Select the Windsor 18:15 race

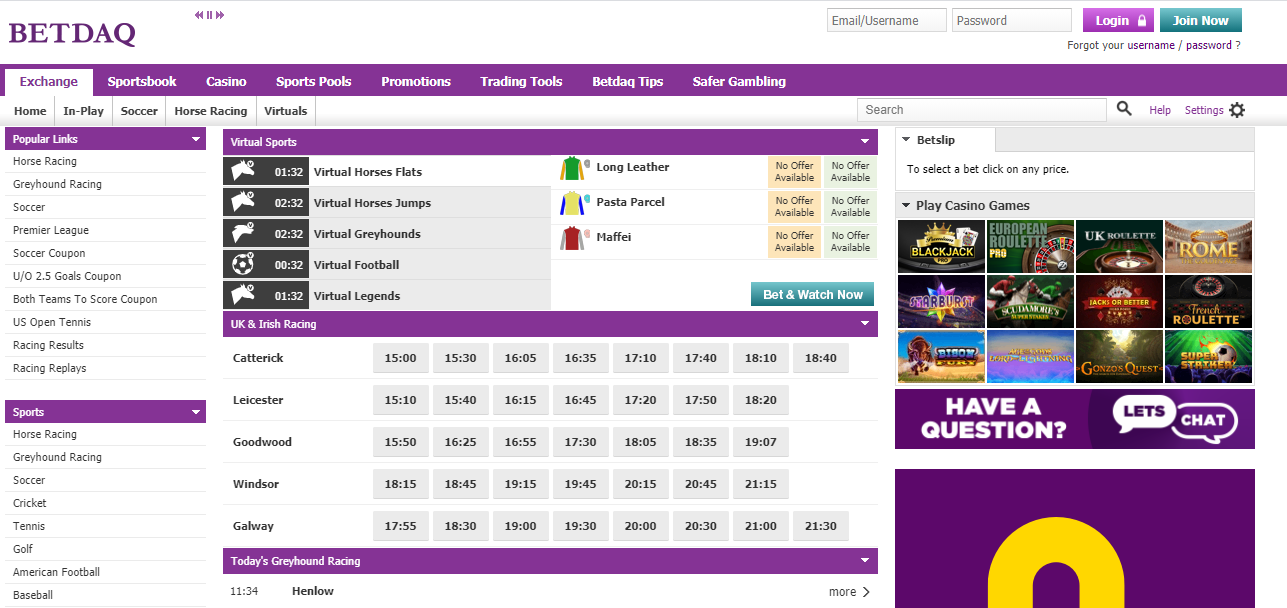401,484
